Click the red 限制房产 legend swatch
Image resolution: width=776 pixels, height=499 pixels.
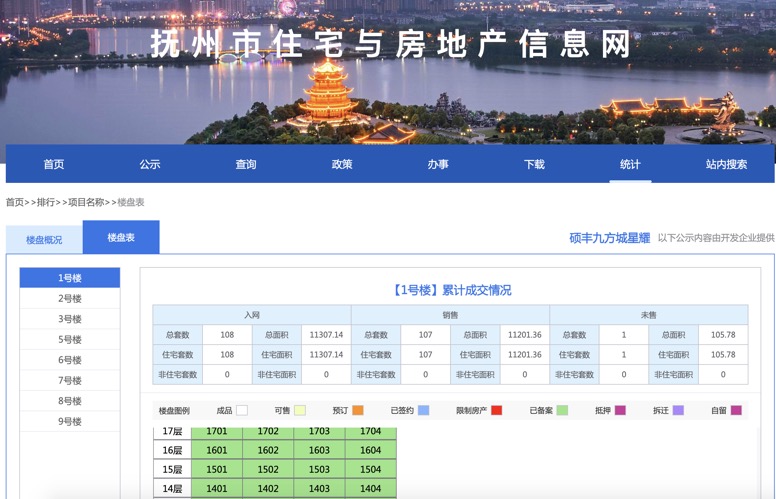497,411
